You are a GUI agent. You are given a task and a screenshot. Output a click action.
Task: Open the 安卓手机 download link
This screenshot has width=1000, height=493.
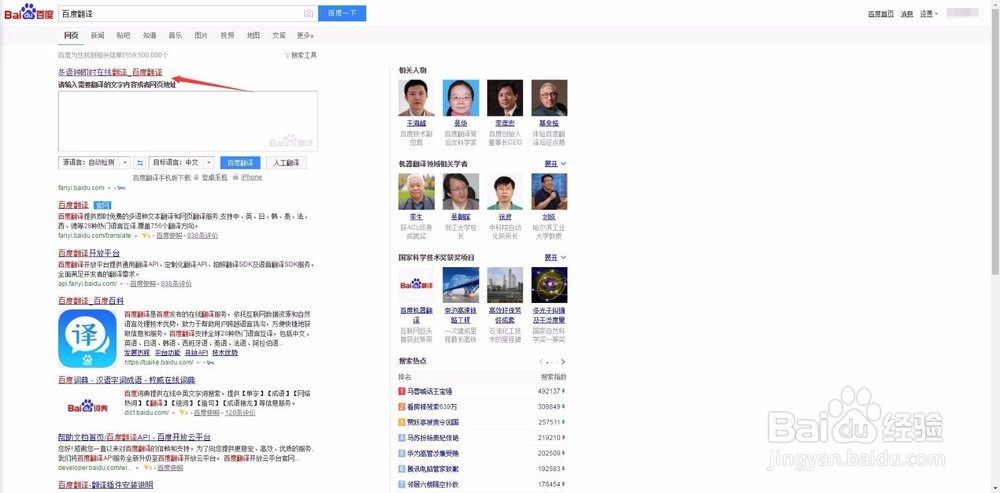point(214,177)
